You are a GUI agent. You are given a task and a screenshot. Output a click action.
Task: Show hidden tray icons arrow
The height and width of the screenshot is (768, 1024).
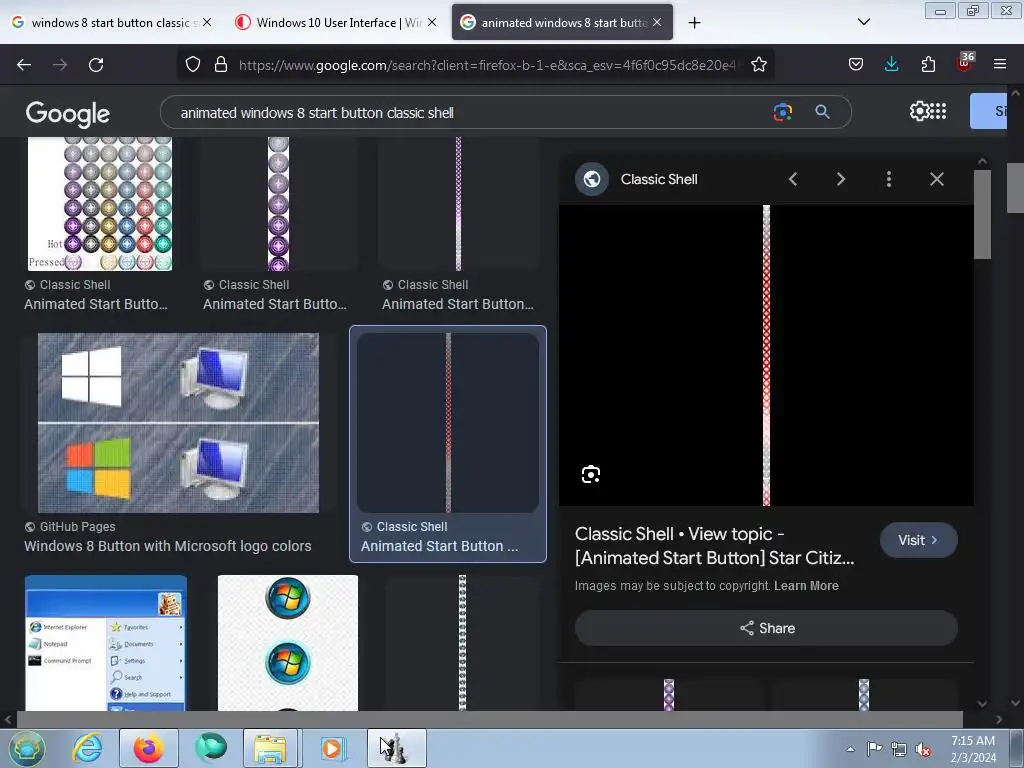pos(850,749)
